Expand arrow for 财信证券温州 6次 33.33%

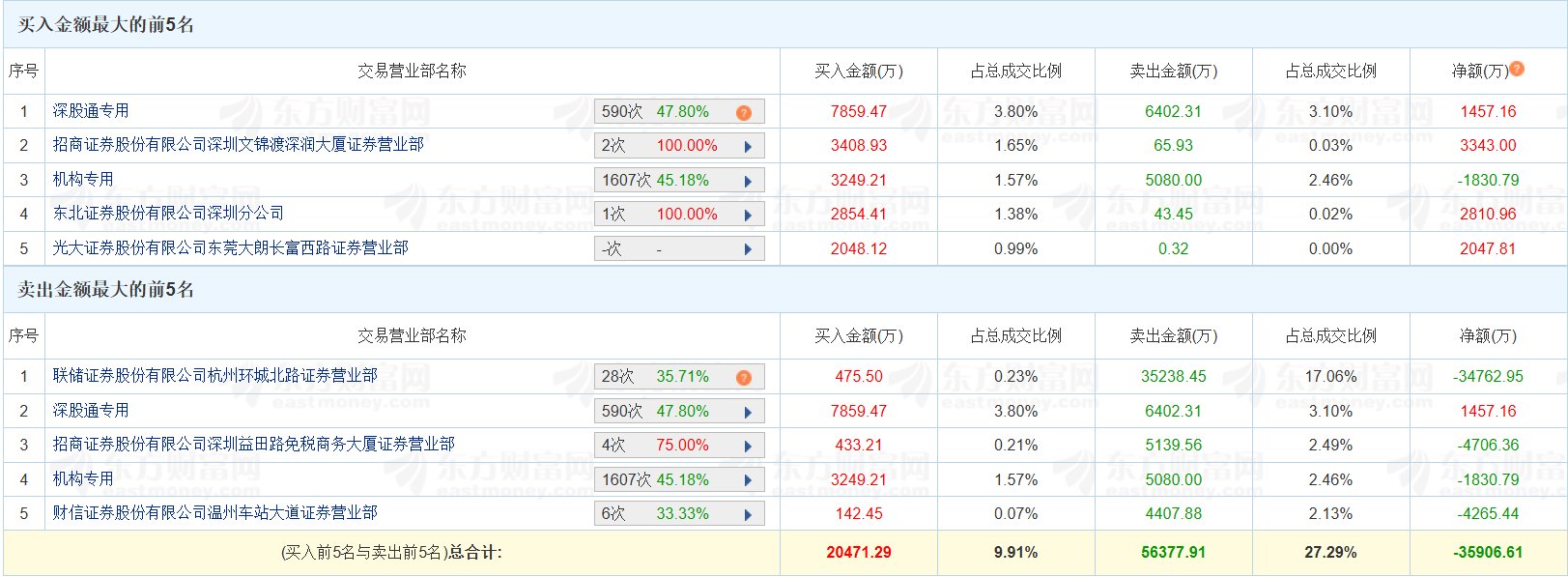[x=748, y=515]
